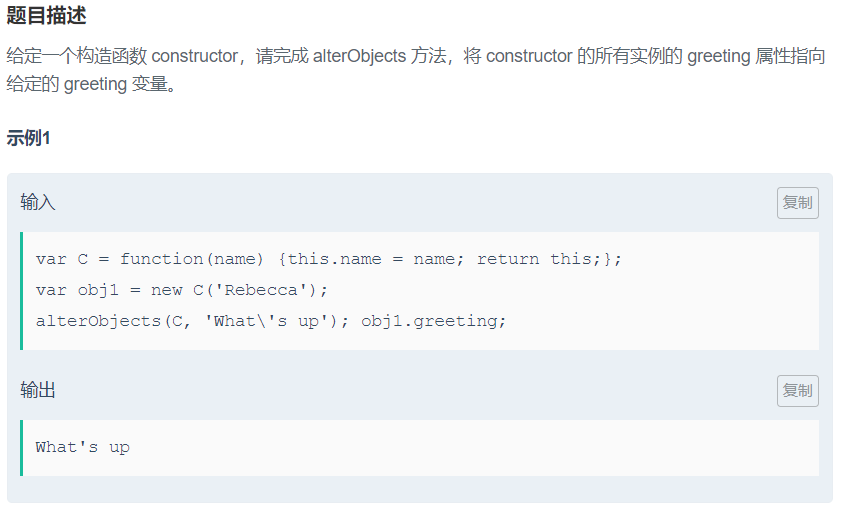Image resolution: width=847 pixels, height=516 pixels.
Task: Click the word alterObjects in the description
Action: pos(359,56)
